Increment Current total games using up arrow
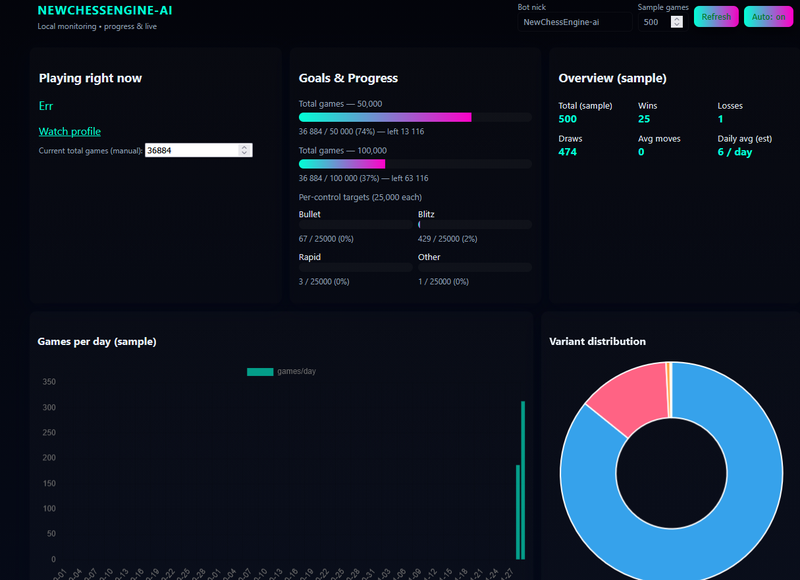The width and height of the screenshot is (800, 580). click(x=245, y=147)
